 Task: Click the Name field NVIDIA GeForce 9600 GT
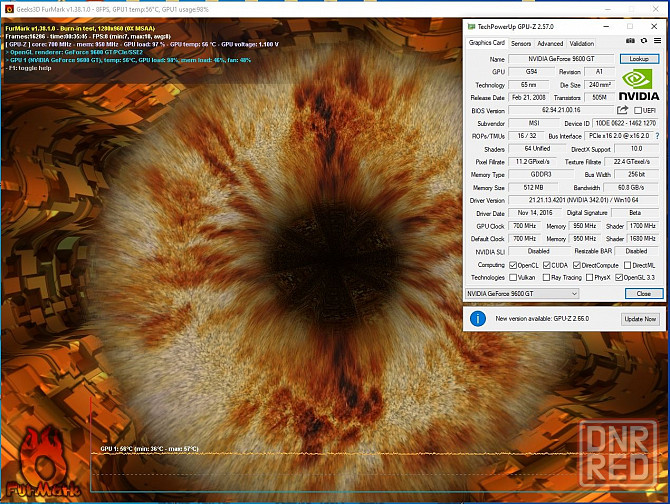[561, 59]
